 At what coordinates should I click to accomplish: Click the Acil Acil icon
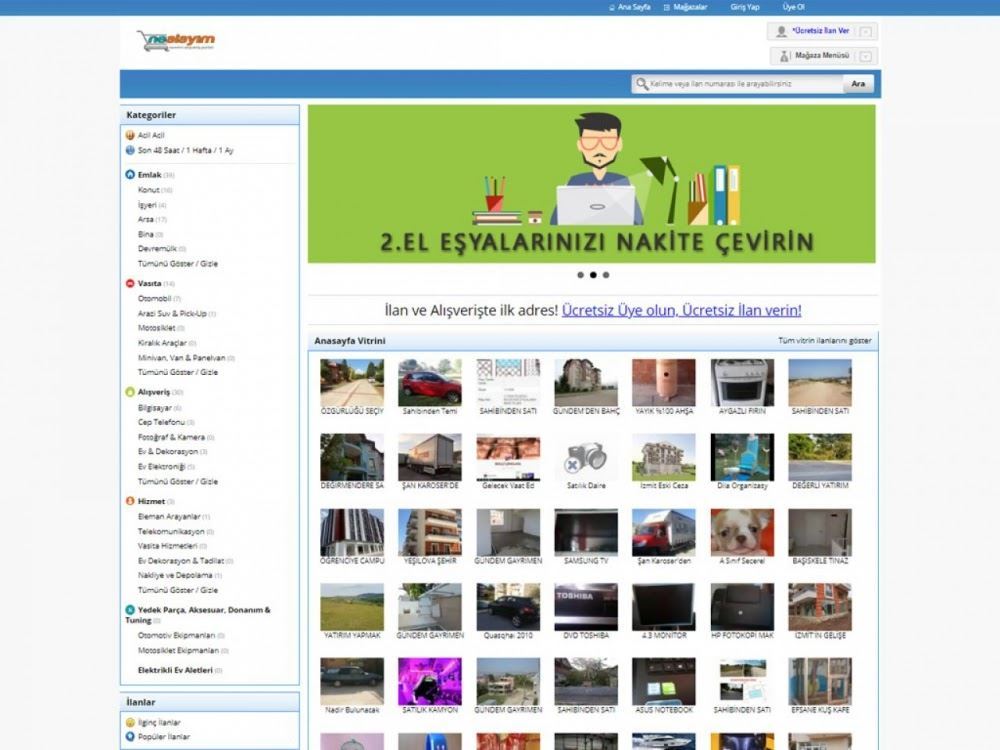(x=130, y=135)
